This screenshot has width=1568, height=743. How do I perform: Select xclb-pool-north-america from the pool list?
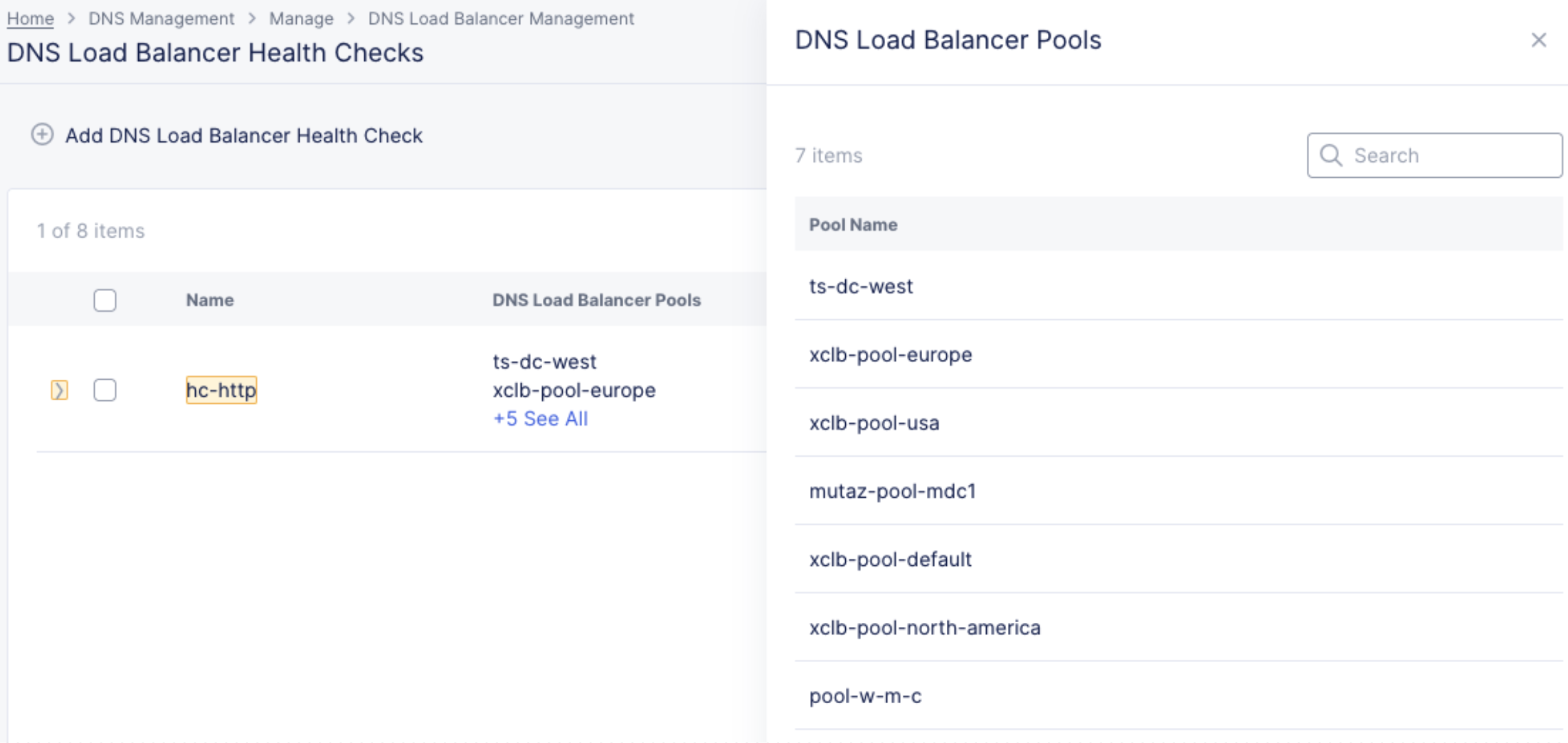pos(925,627)
